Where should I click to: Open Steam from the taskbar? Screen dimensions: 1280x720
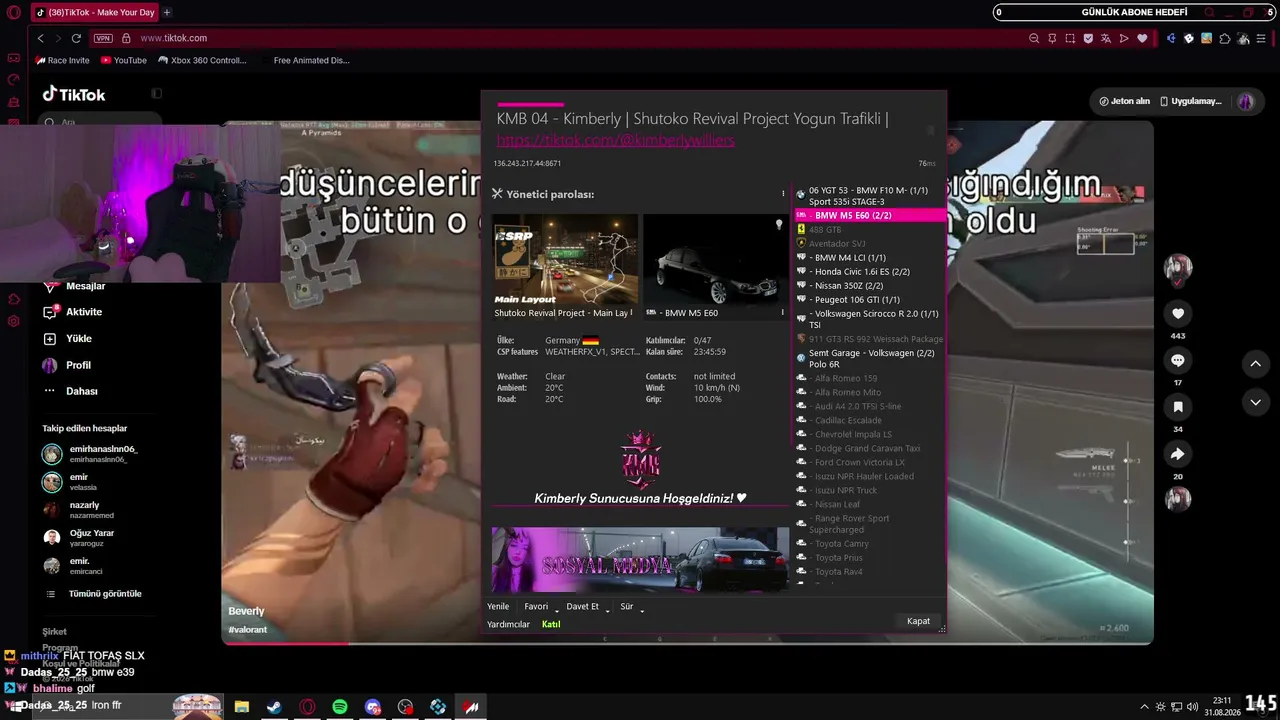pos(274,707)
